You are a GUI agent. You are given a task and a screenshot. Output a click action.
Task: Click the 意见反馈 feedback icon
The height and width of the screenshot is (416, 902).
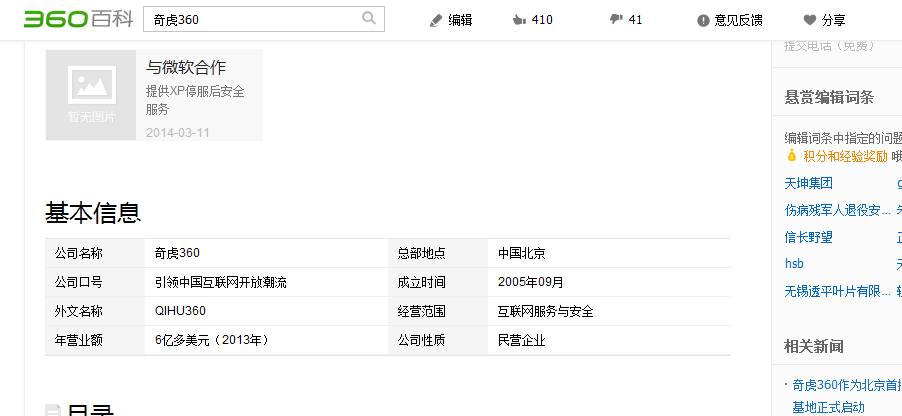(703, 20)
